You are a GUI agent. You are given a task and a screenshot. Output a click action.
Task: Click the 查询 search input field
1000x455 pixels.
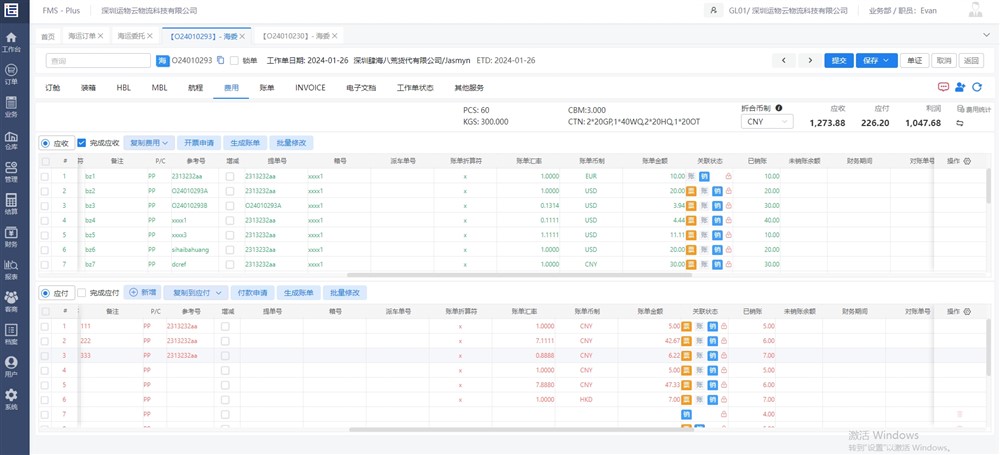pos(97,61)
